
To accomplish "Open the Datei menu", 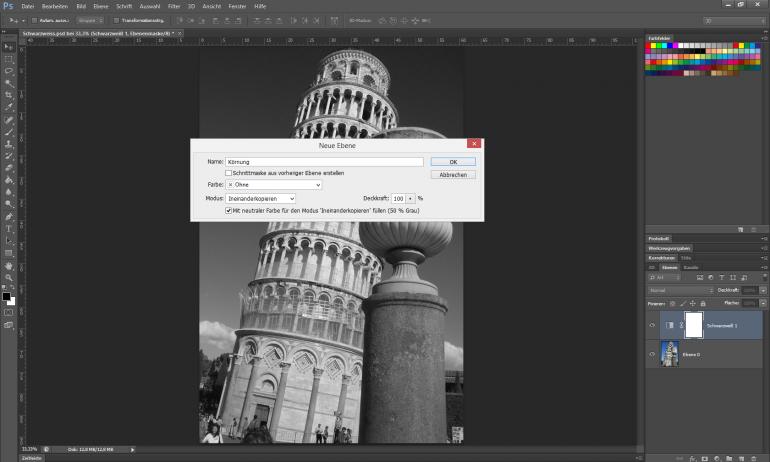I will (28, 6).
